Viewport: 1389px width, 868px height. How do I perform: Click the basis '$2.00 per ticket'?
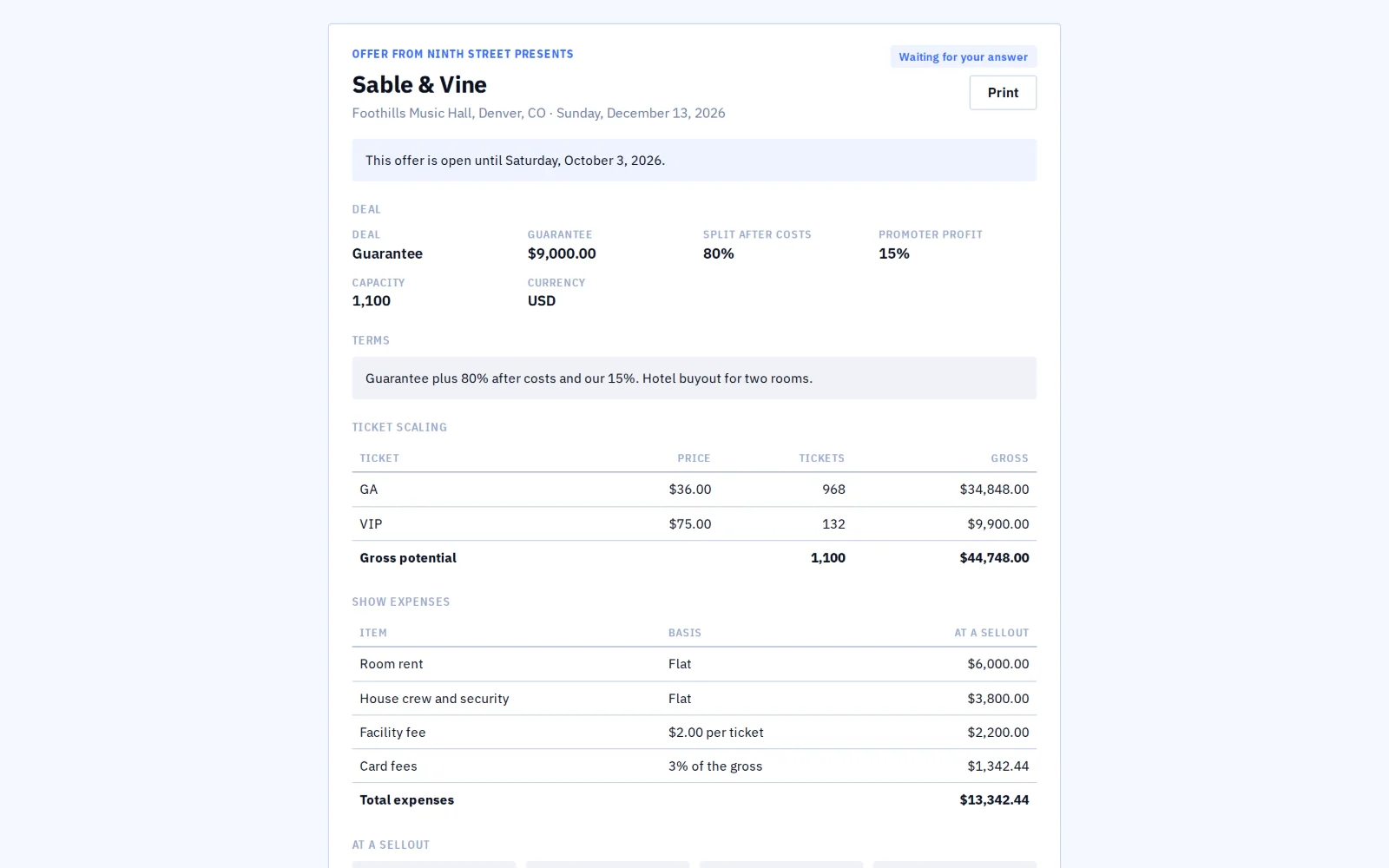pyautogui.click(x=716, y=733)
